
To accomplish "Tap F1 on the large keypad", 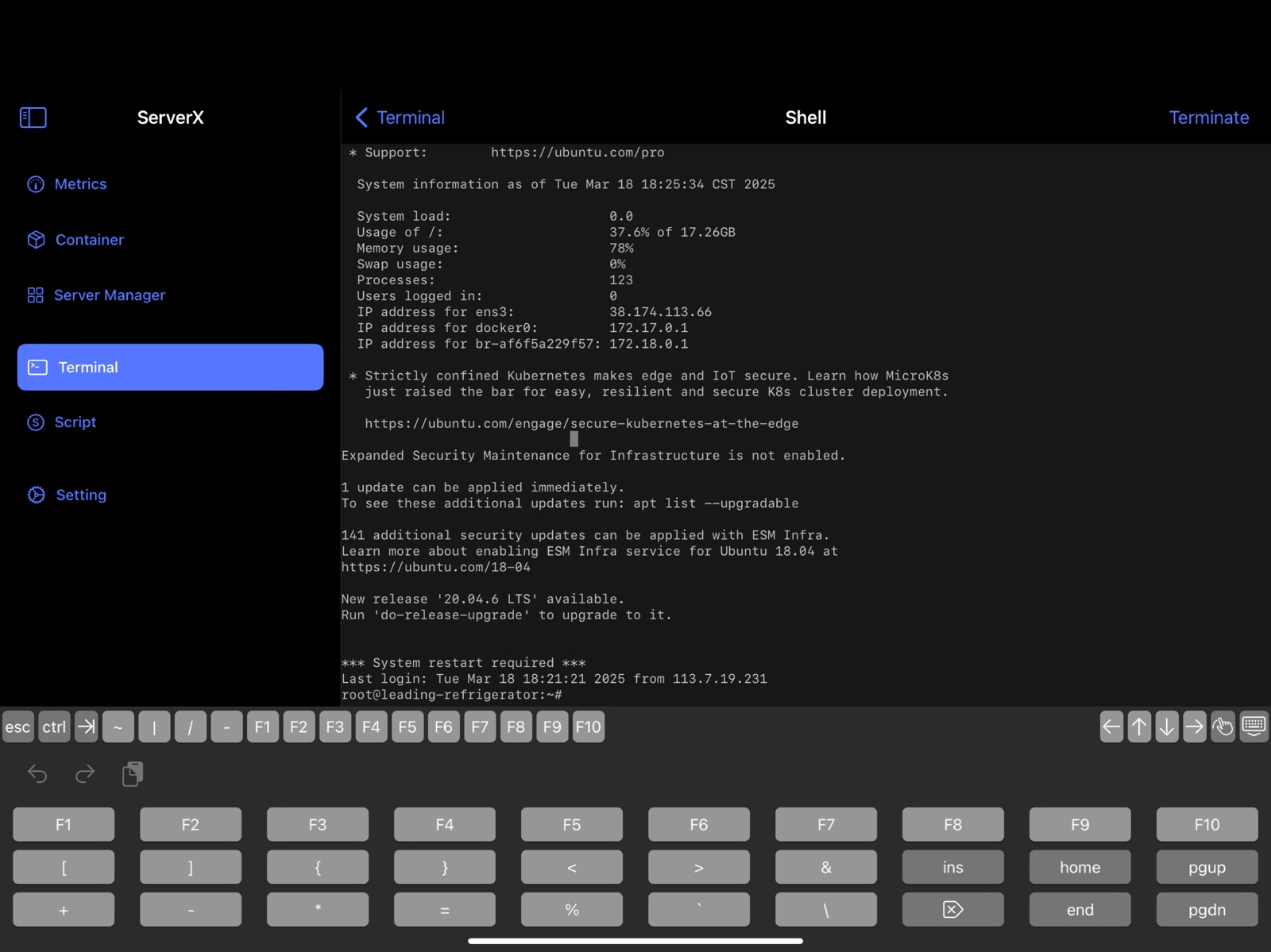I will [x=64, y=825].
